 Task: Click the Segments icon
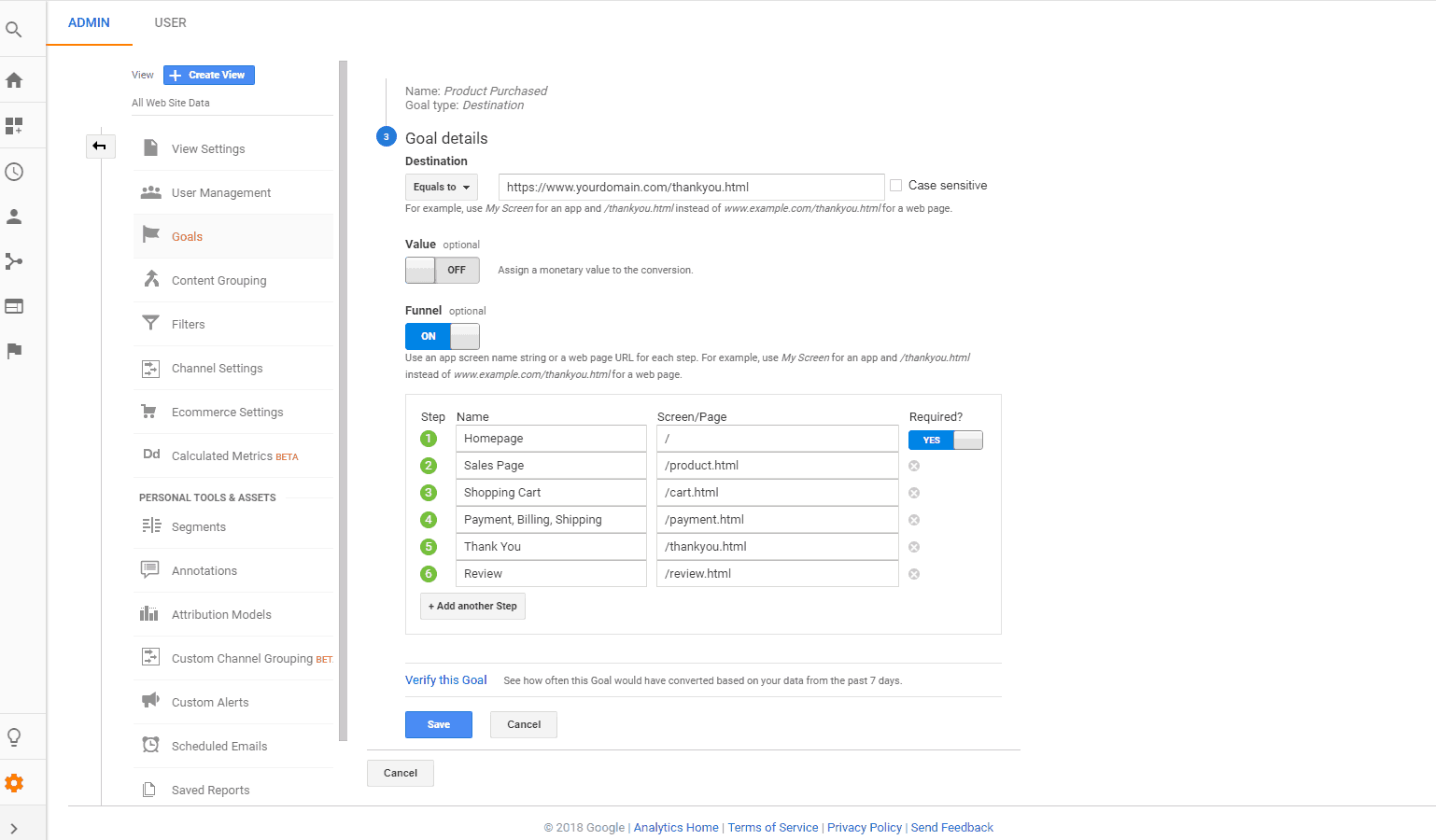pyautogui.click(x=151, y=526)
